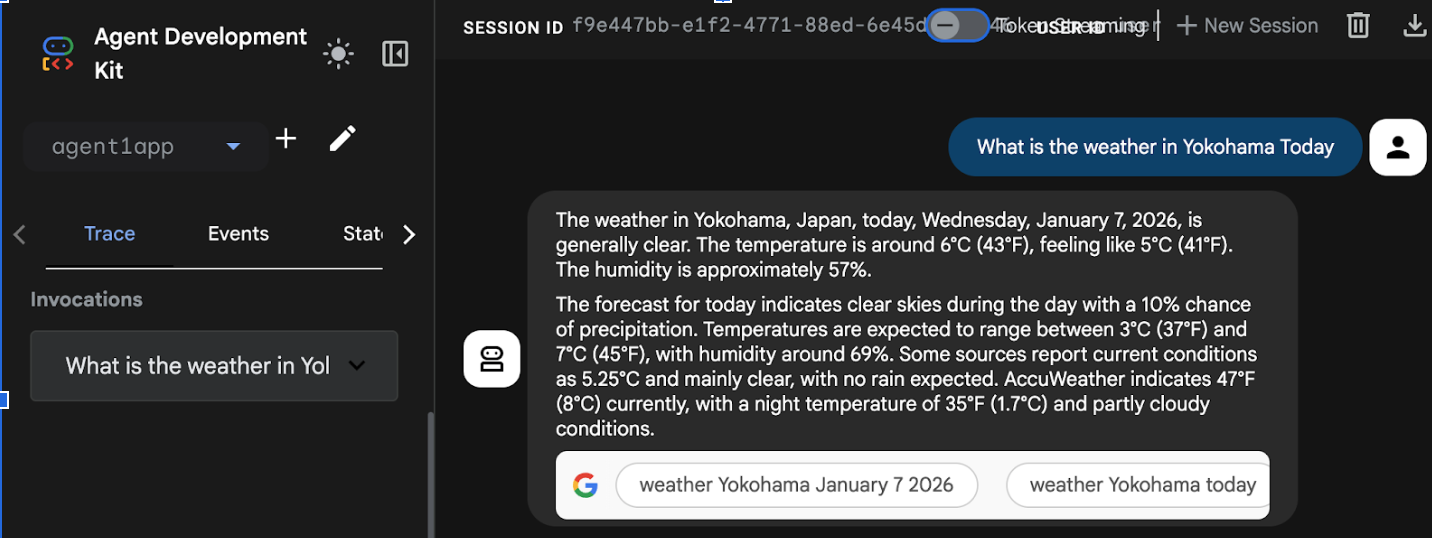Delete session using trash icon

point(1358,26)
